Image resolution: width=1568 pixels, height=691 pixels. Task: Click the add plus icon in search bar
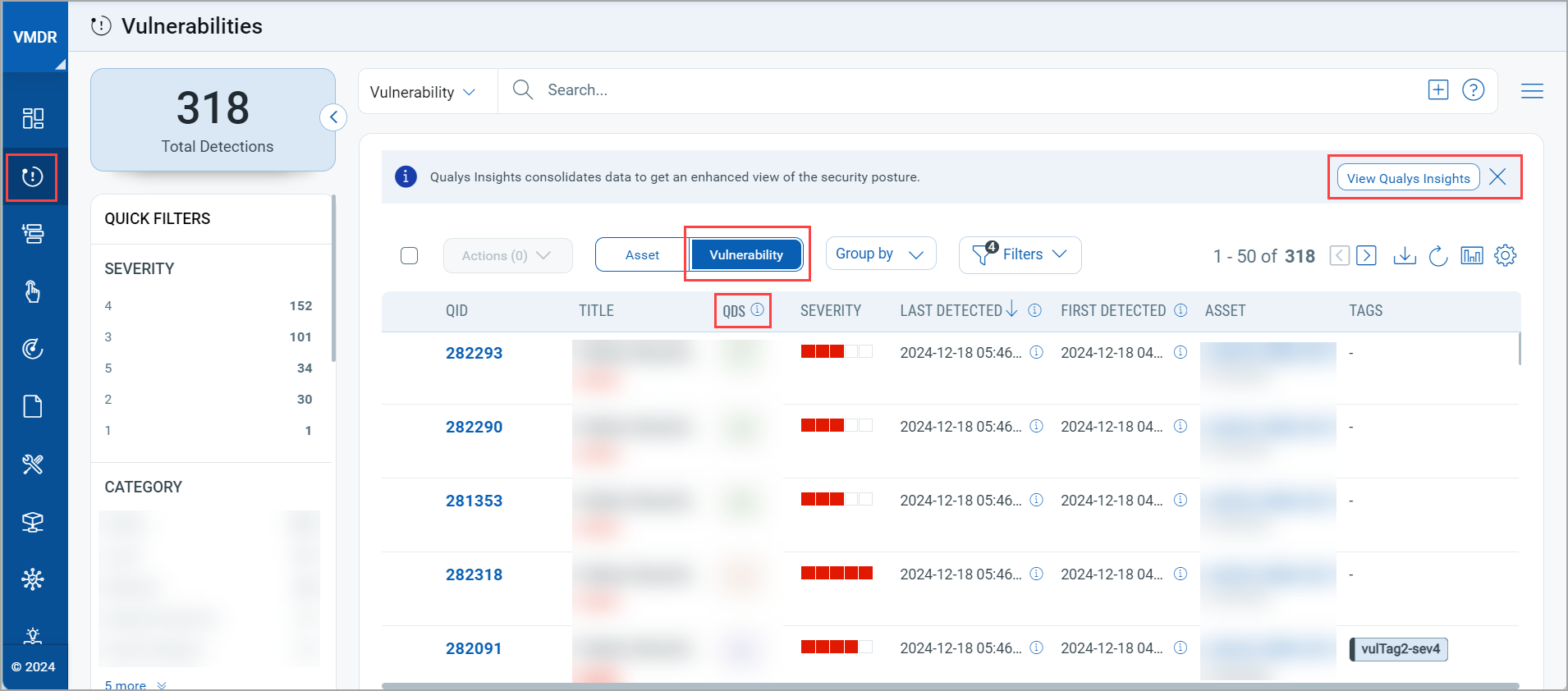1437,90
